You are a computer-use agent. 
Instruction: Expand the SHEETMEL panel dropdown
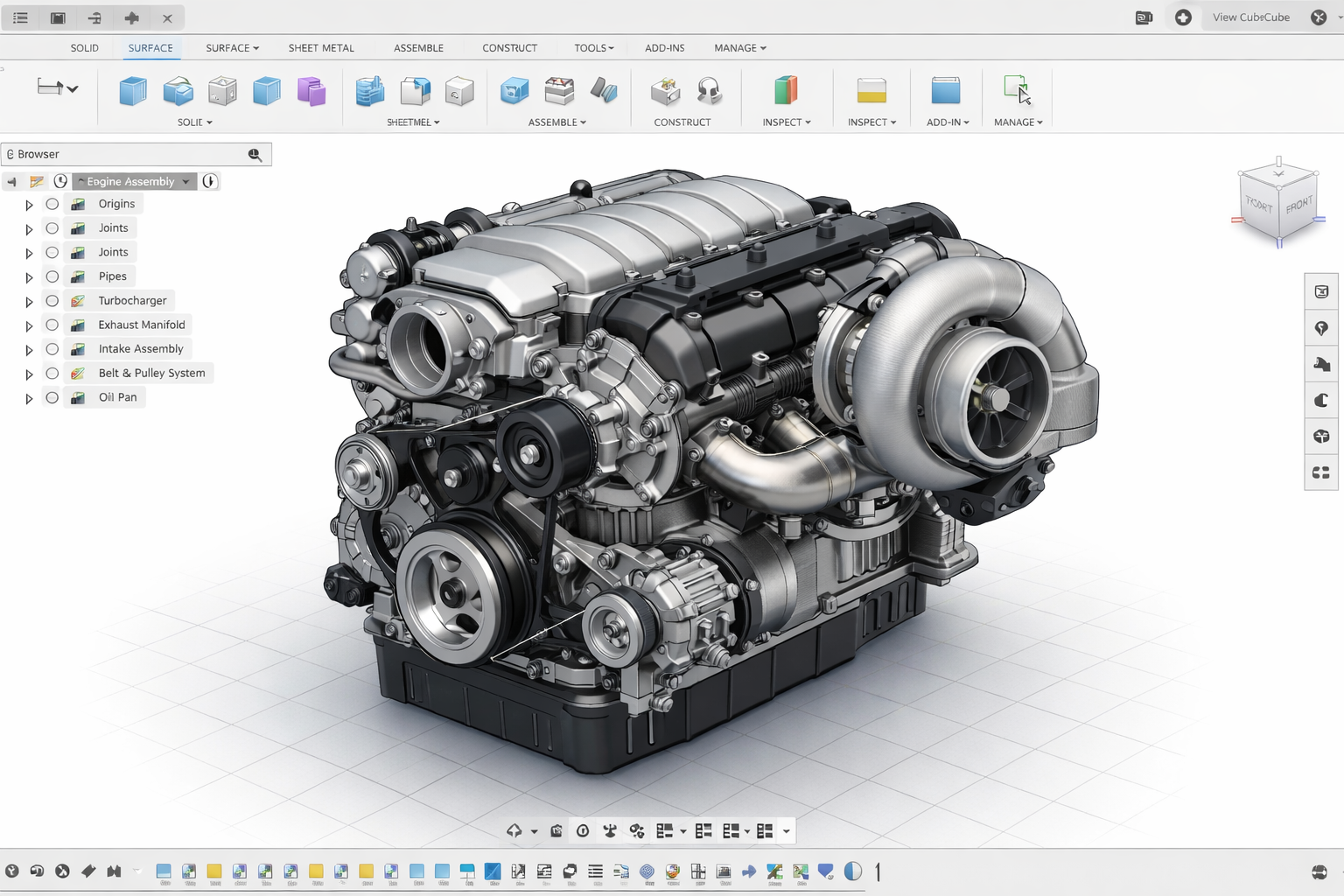[413, 122]
